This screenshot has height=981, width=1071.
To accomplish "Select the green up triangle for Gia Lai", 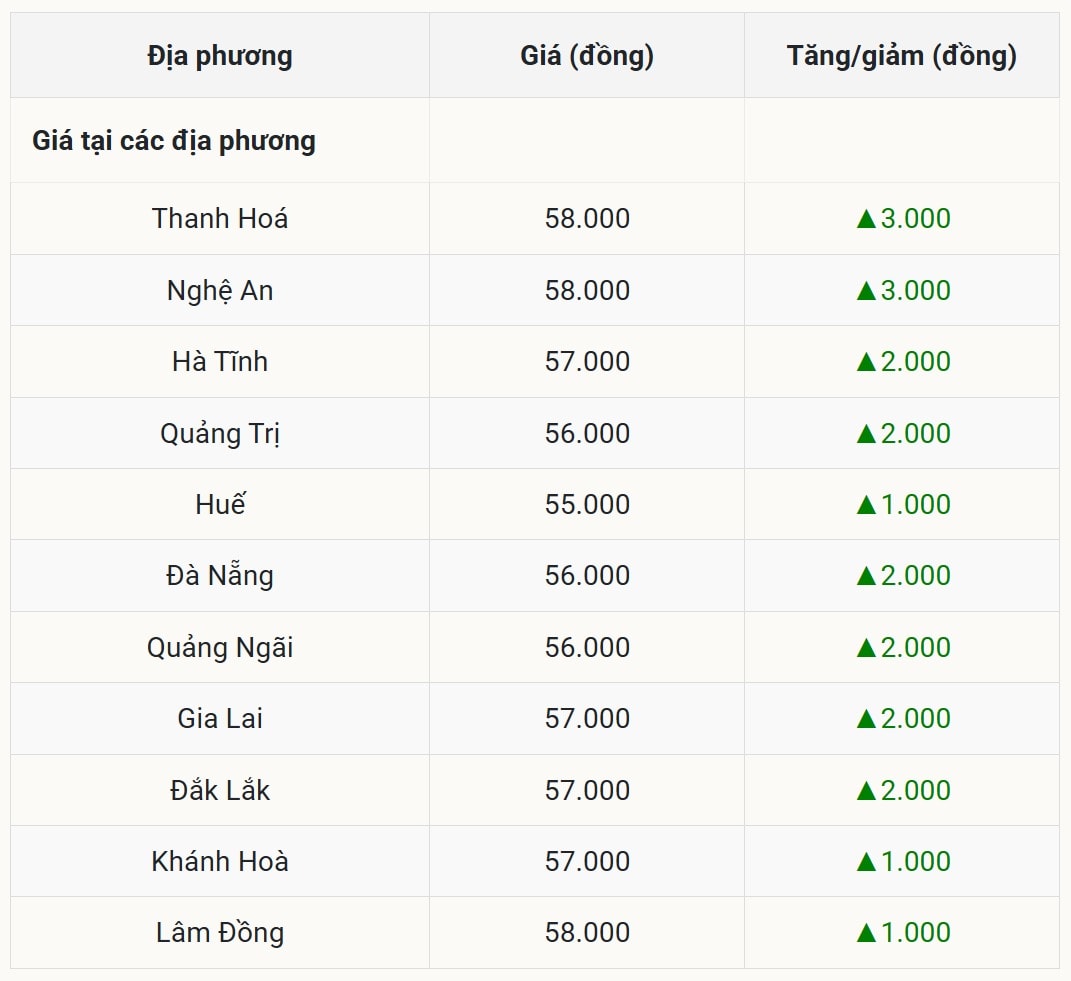I will click(x=866, y=719).
